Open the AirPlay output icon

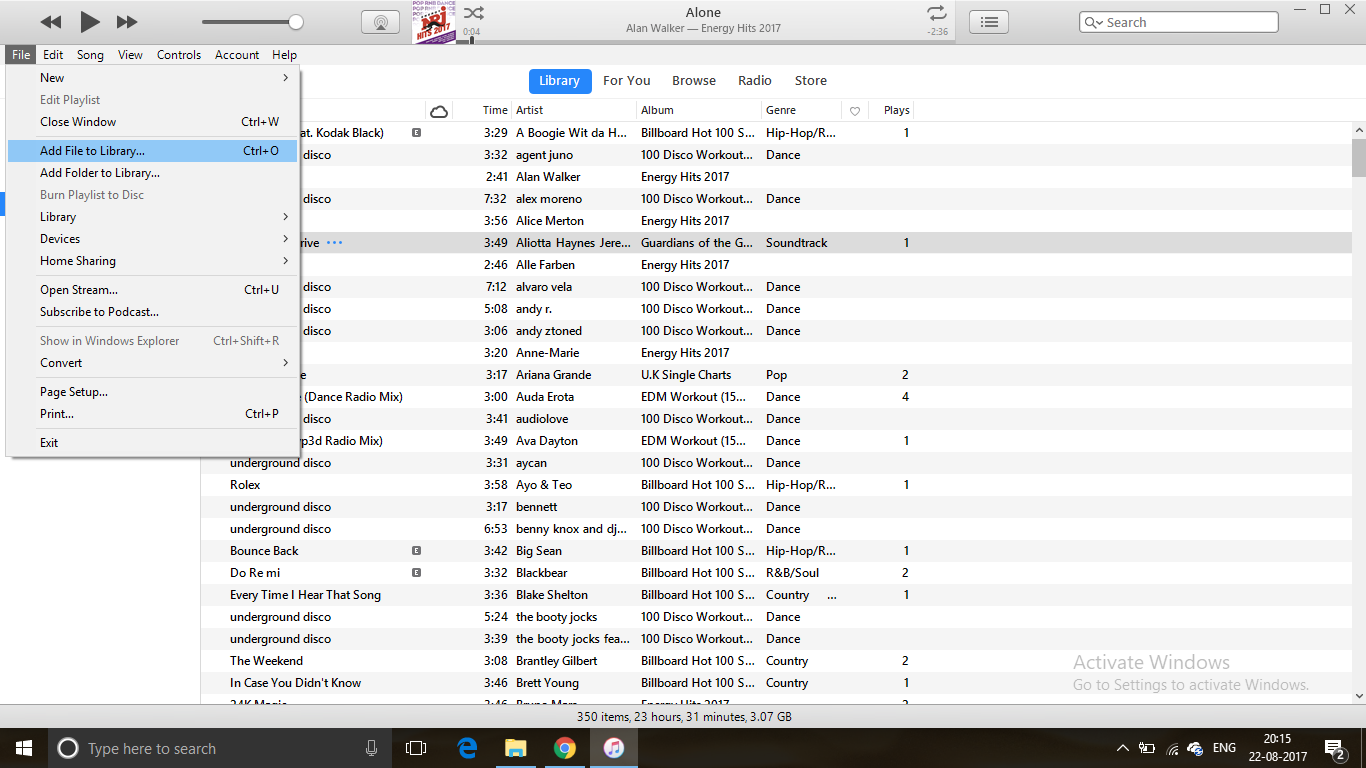(x=380, y=22)
